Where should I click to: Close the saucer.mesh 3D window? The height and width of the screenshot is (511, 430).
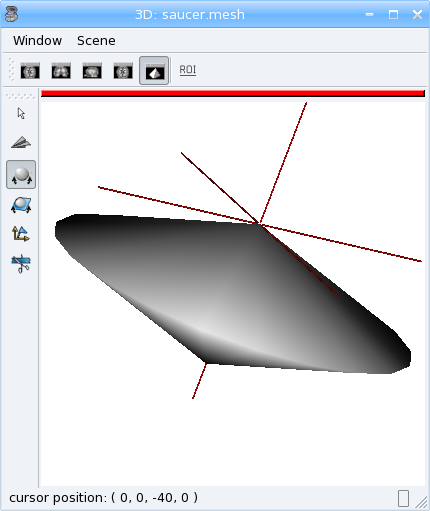(417, 14)
